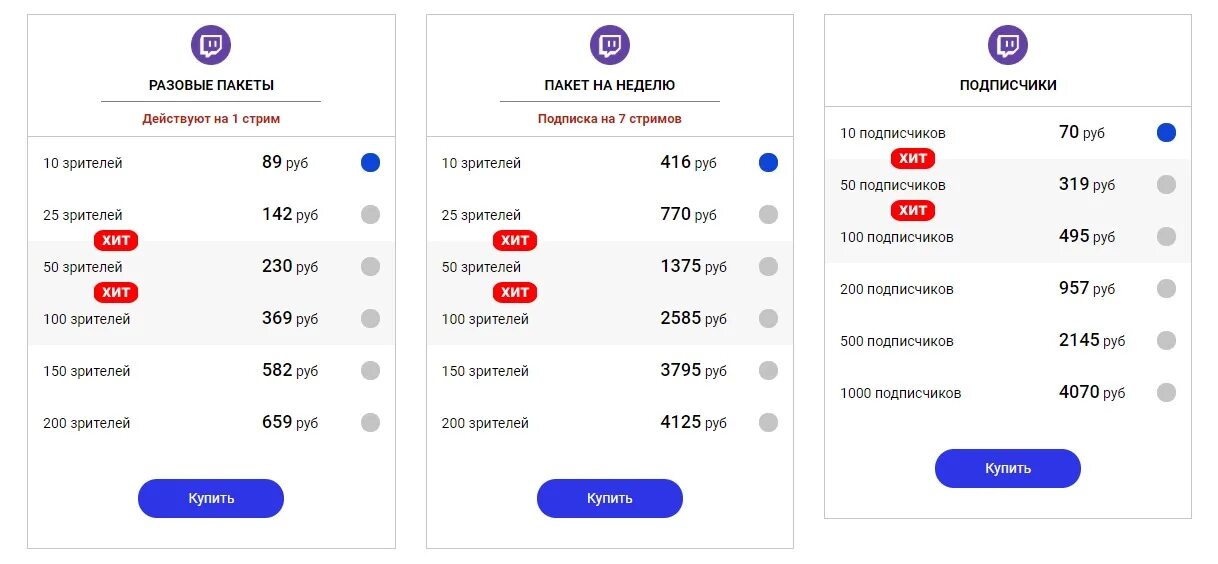The height and width of the screenshot is (564, 1218).
Task: Click Twitch icon above Подписчики
Action: 1008,45
